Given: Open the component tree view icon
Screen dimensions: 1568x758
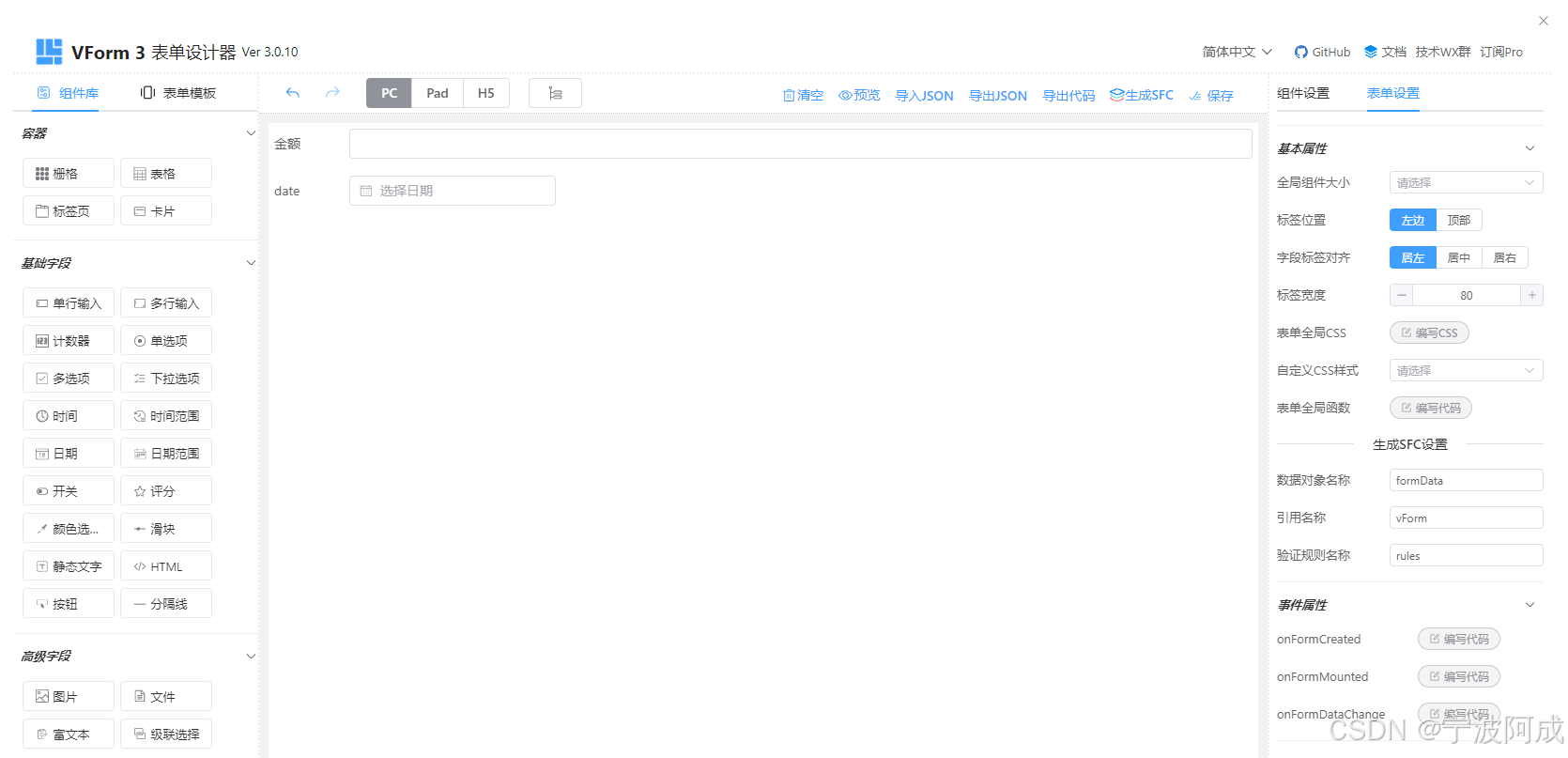Looking at the screenshot, I should [x=555, y=93].
